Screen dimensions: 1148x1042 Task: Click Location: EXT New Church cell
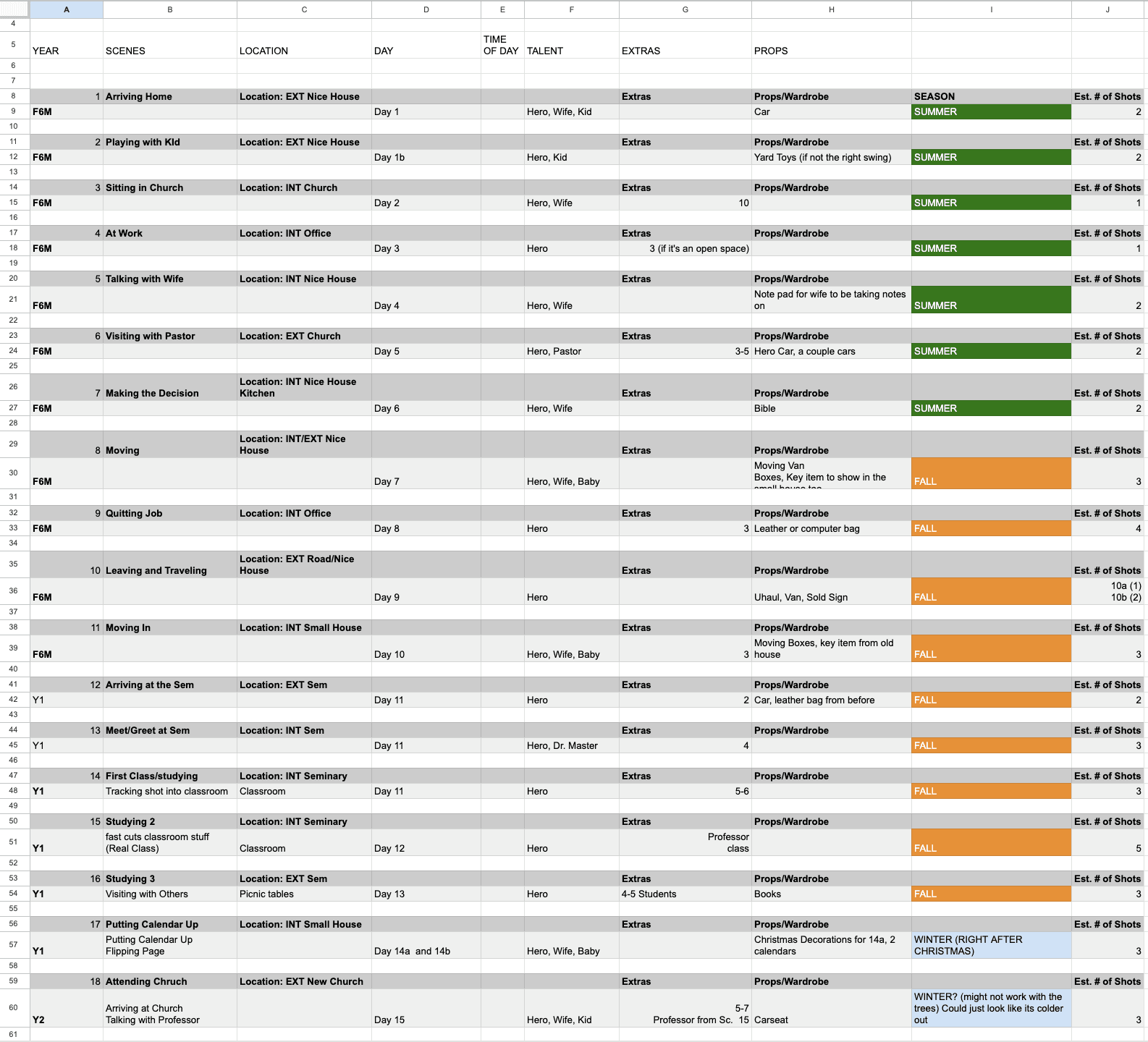pyautogui.click(x=304, y=981)
